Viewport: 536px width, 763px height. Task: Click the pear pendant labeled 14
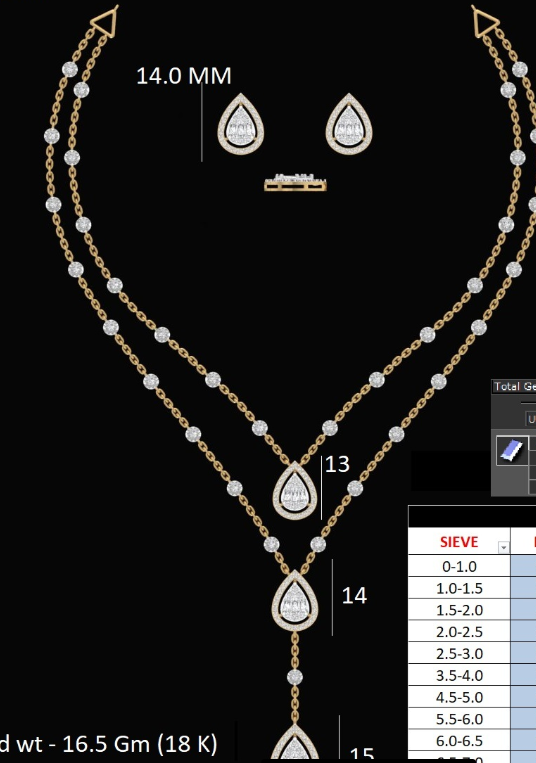pos(295,601)
